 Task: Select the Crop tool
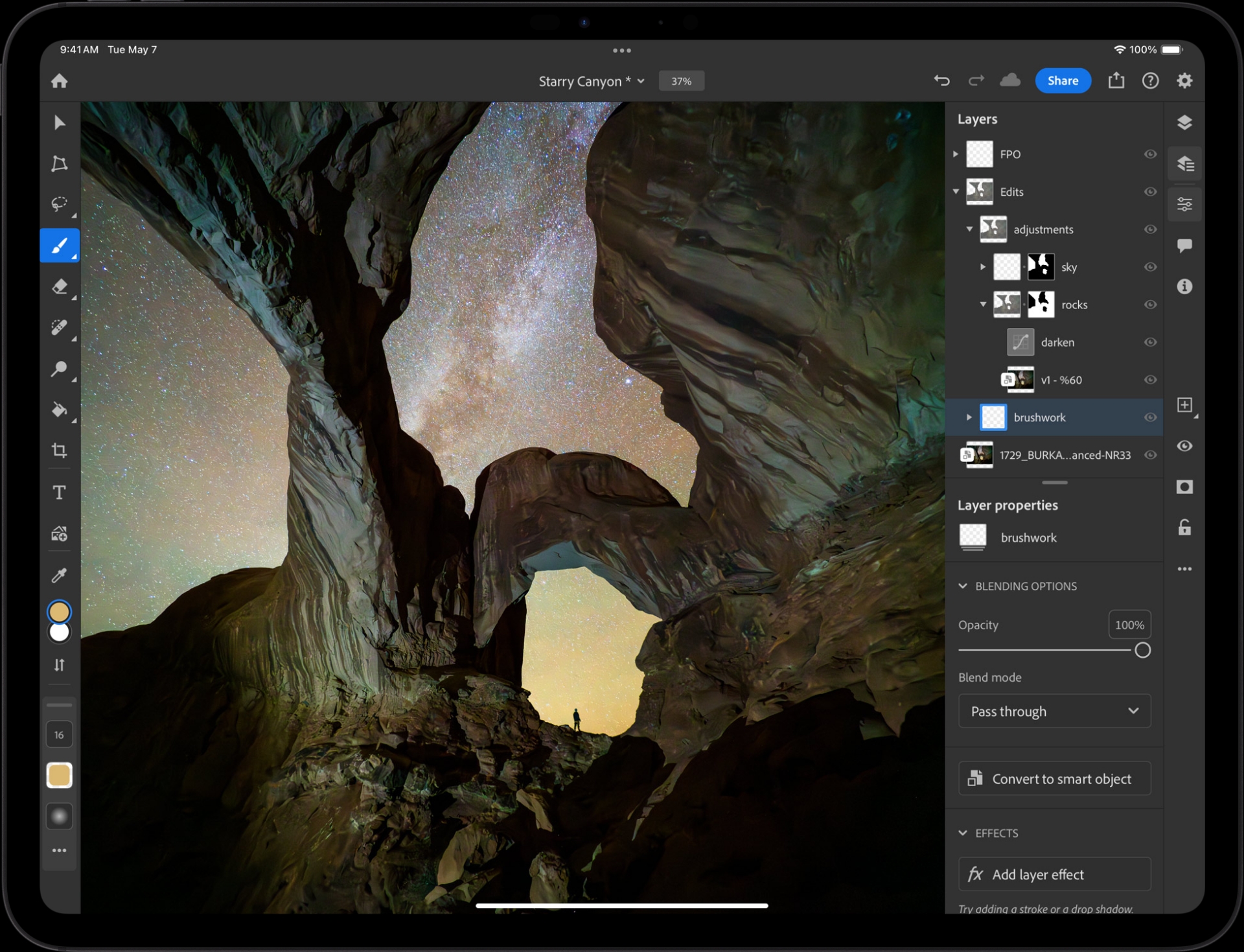(x=59, y=450)
